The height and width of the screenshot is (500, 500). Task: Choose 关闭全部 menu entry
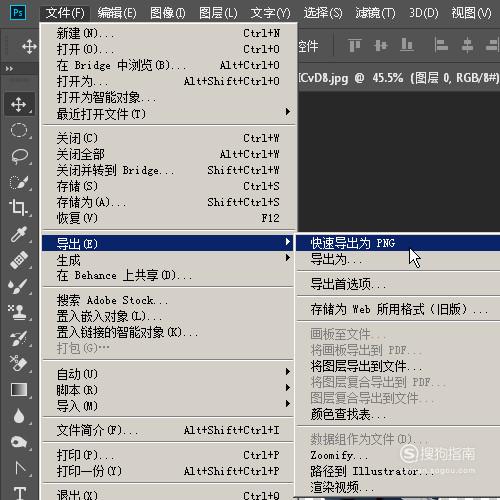point(169,154)
